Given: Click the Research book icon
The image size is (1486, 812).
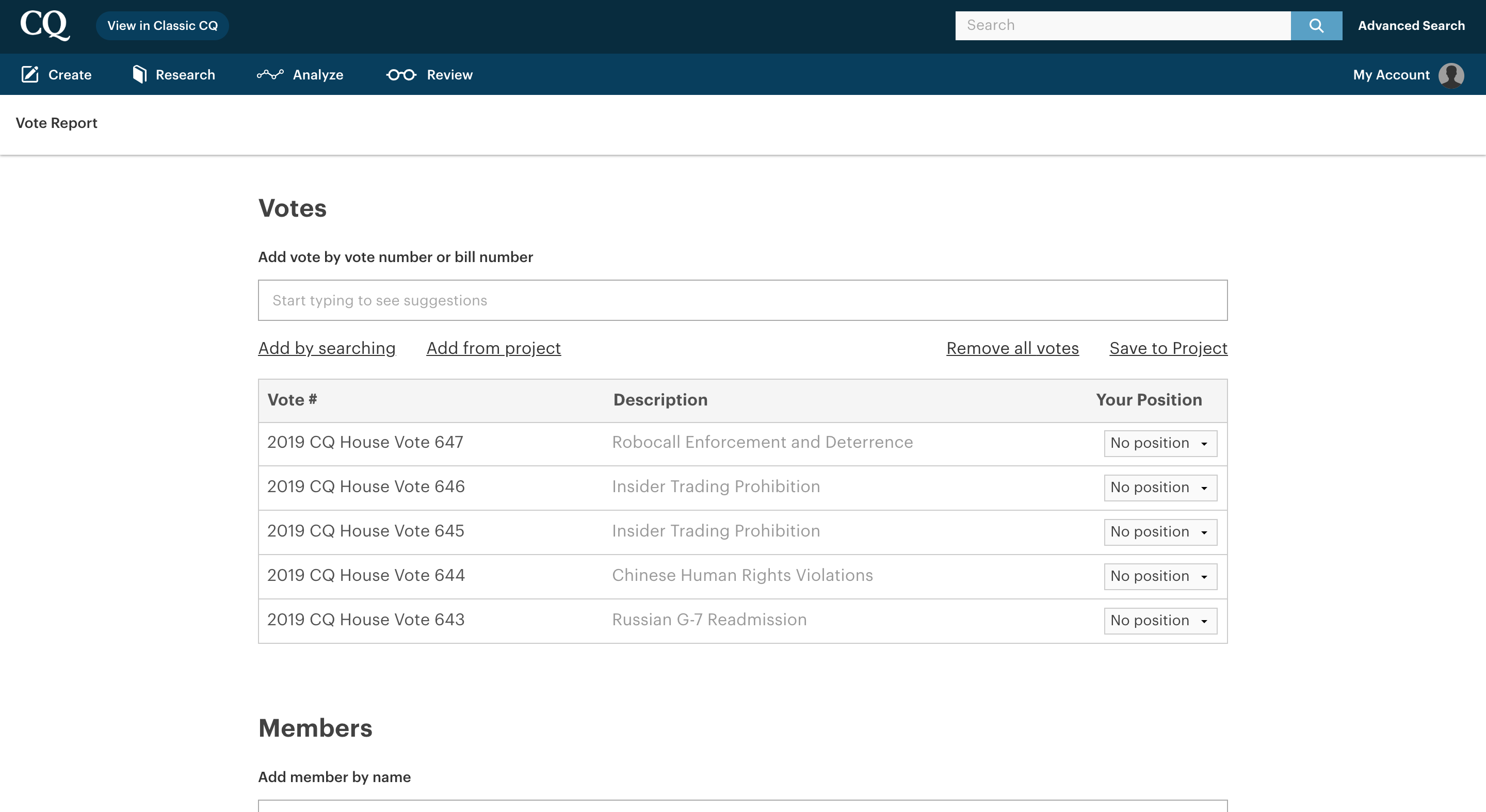Looking at the screenshot, I should click(x=140, y=74).
